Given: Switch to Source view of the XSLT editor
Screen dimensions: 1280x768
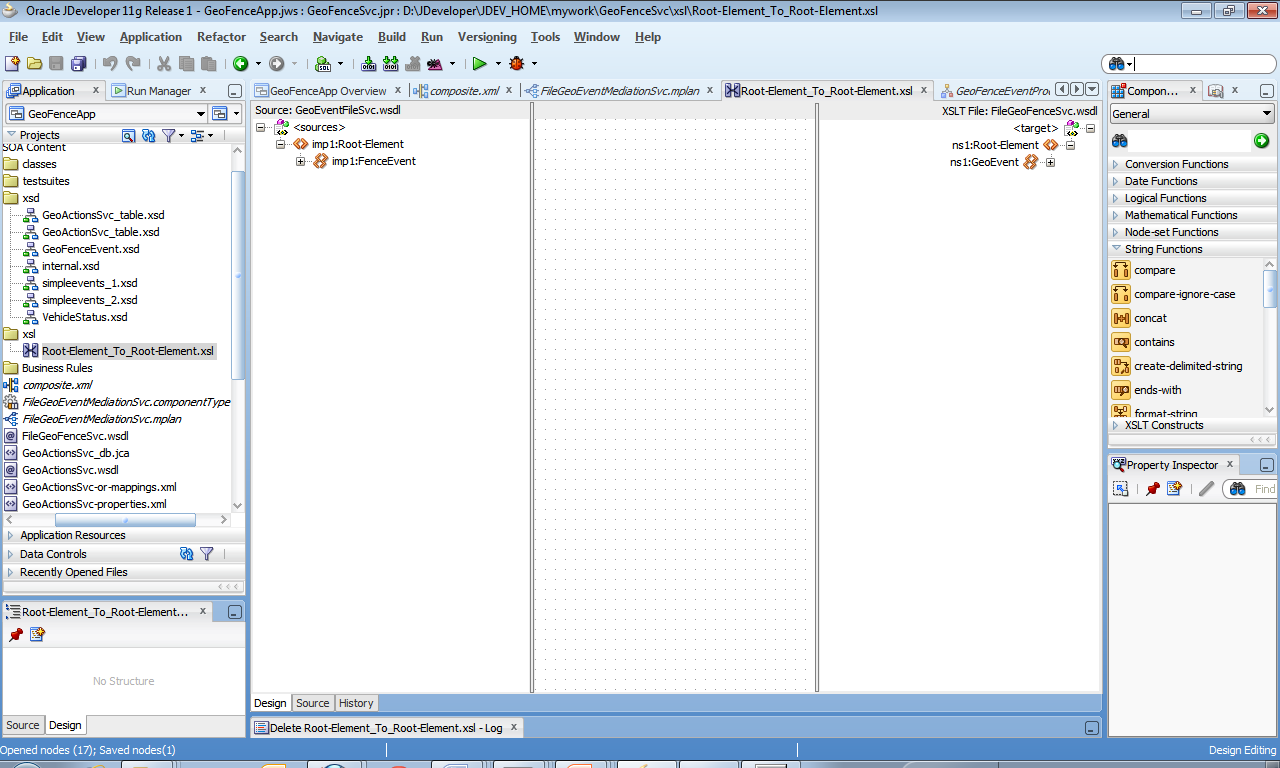Looking at the screenshot, I should [312, 703].
